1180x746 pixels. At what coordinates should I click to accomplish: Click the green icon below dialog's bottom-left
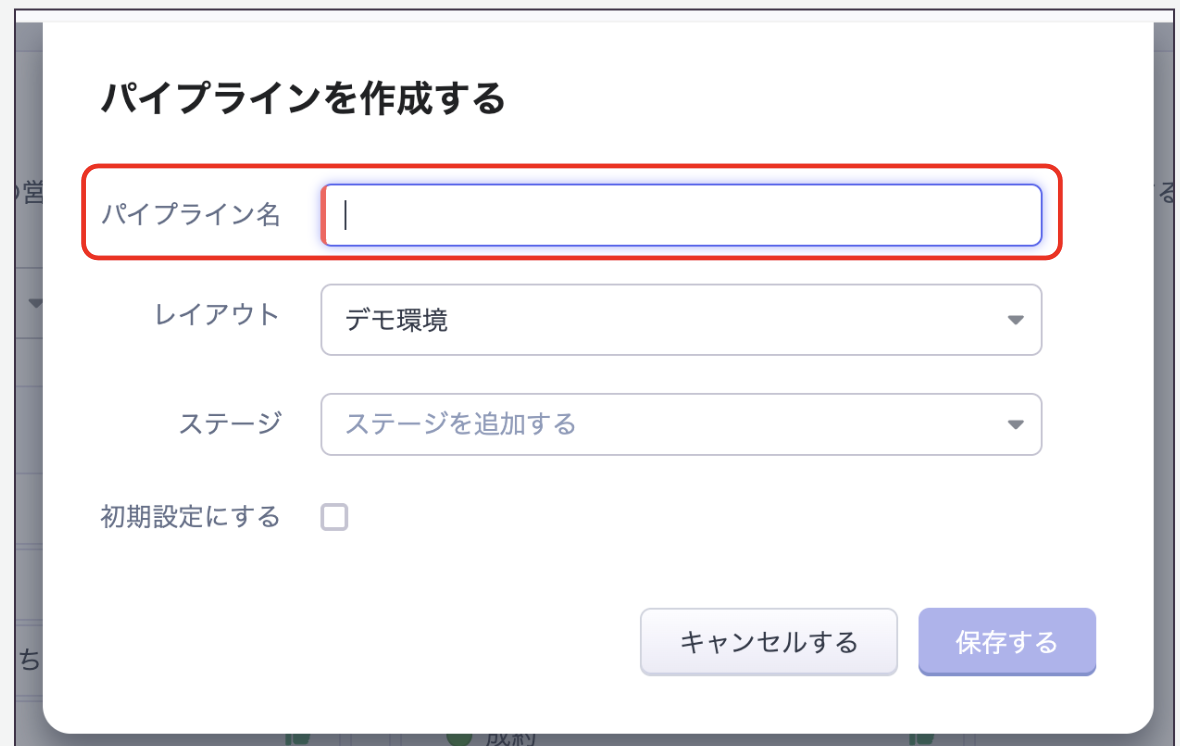pos(297,739)
